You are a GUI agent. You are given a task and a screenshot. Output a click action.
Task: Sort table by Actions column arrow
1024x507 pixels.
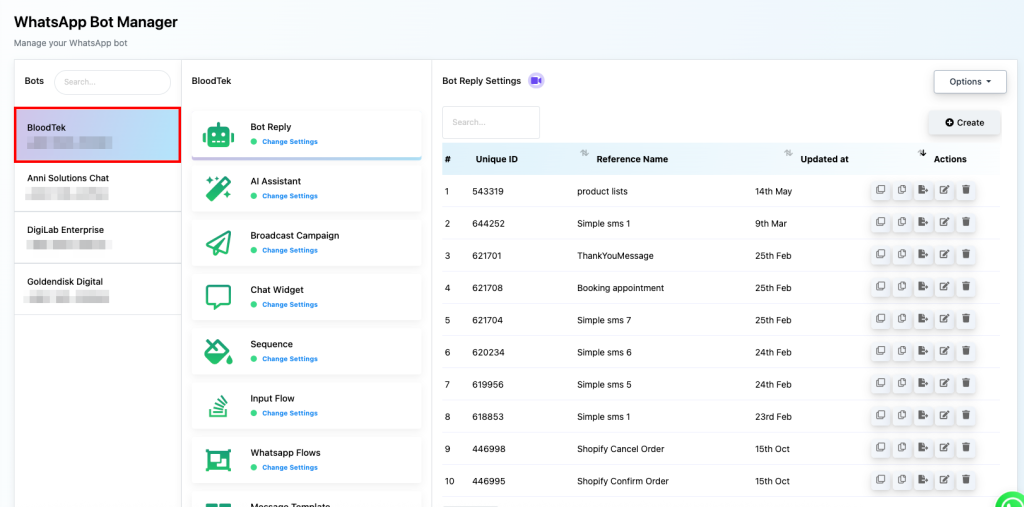pyautogui.click(x=922, y=154)
